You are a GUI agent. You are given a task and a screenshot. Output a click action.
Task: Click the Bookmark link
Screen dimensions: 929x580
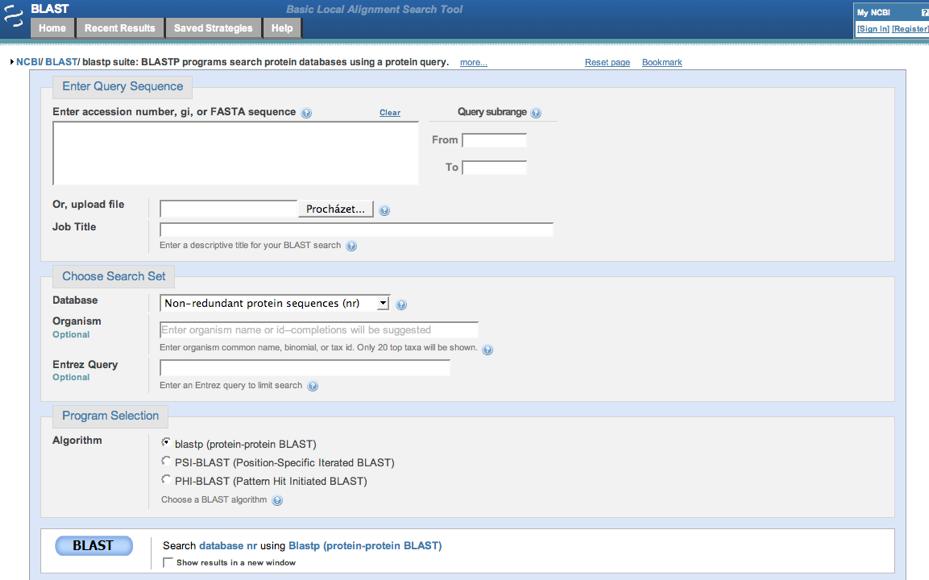point(662,62)
